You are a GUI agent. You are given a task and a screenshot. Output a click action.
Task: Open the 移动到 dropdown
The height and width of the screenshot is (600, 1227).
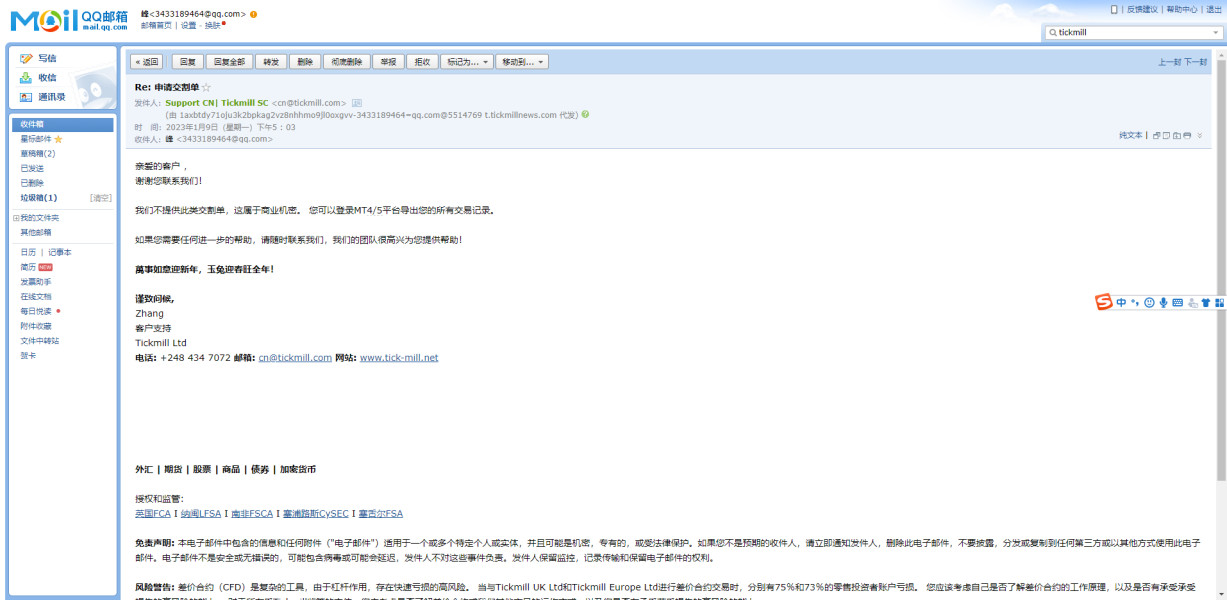coord(522,62)
